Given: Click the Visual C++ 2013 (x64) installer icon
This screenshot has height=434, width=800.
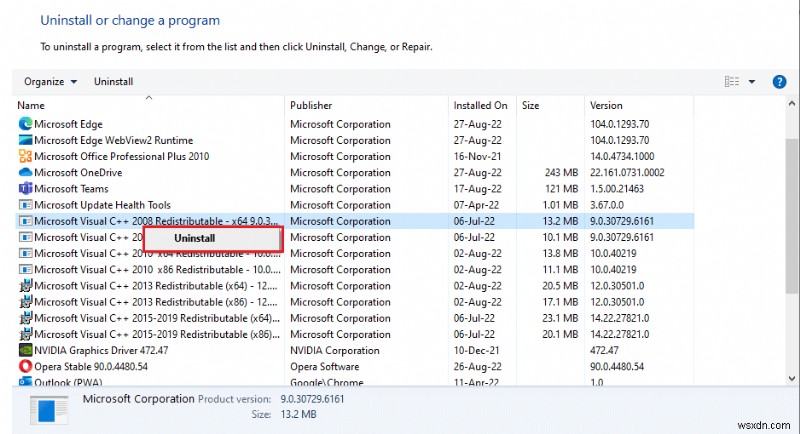Looking at the screenshot, I should click(25, 286).
